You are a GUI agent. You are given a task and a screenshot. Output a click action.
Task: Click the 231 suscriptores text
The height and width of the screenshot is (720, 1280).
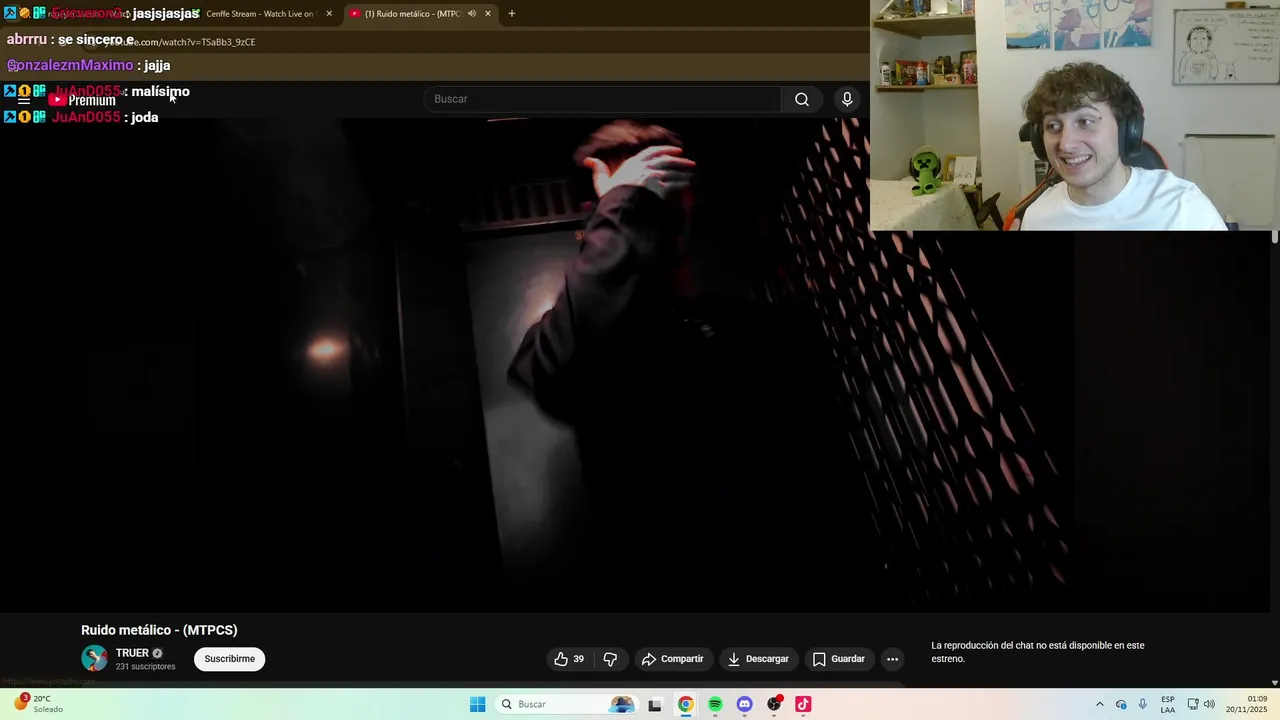pos(145,666)
